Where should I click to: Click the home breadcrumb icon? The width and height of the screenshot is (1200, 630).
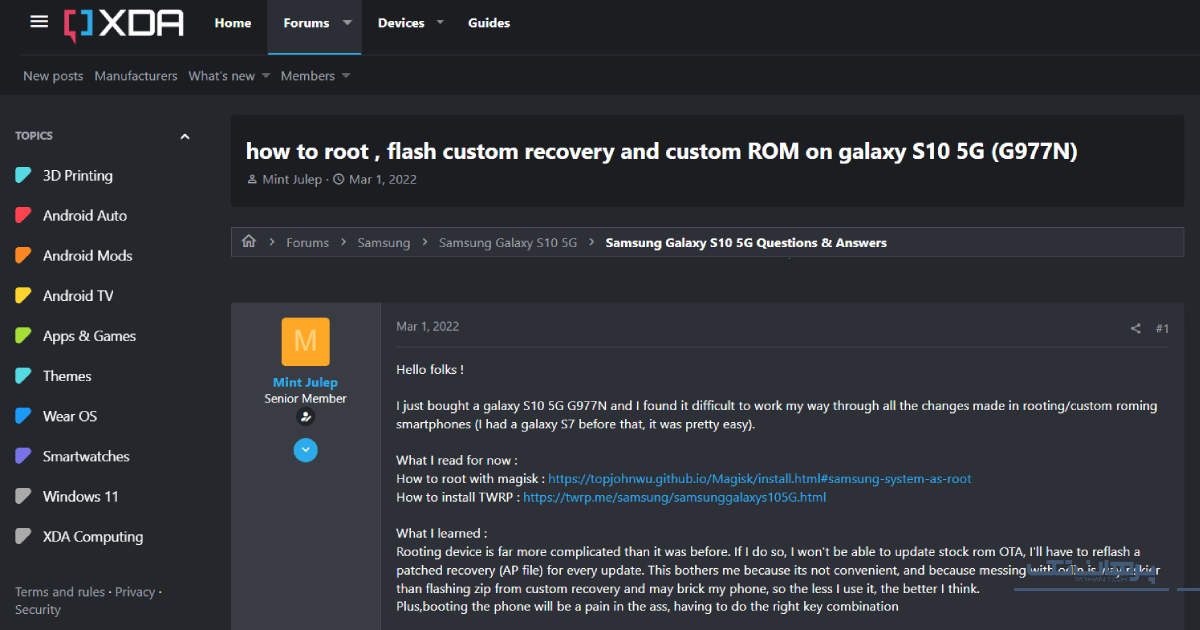click(249, 242)
